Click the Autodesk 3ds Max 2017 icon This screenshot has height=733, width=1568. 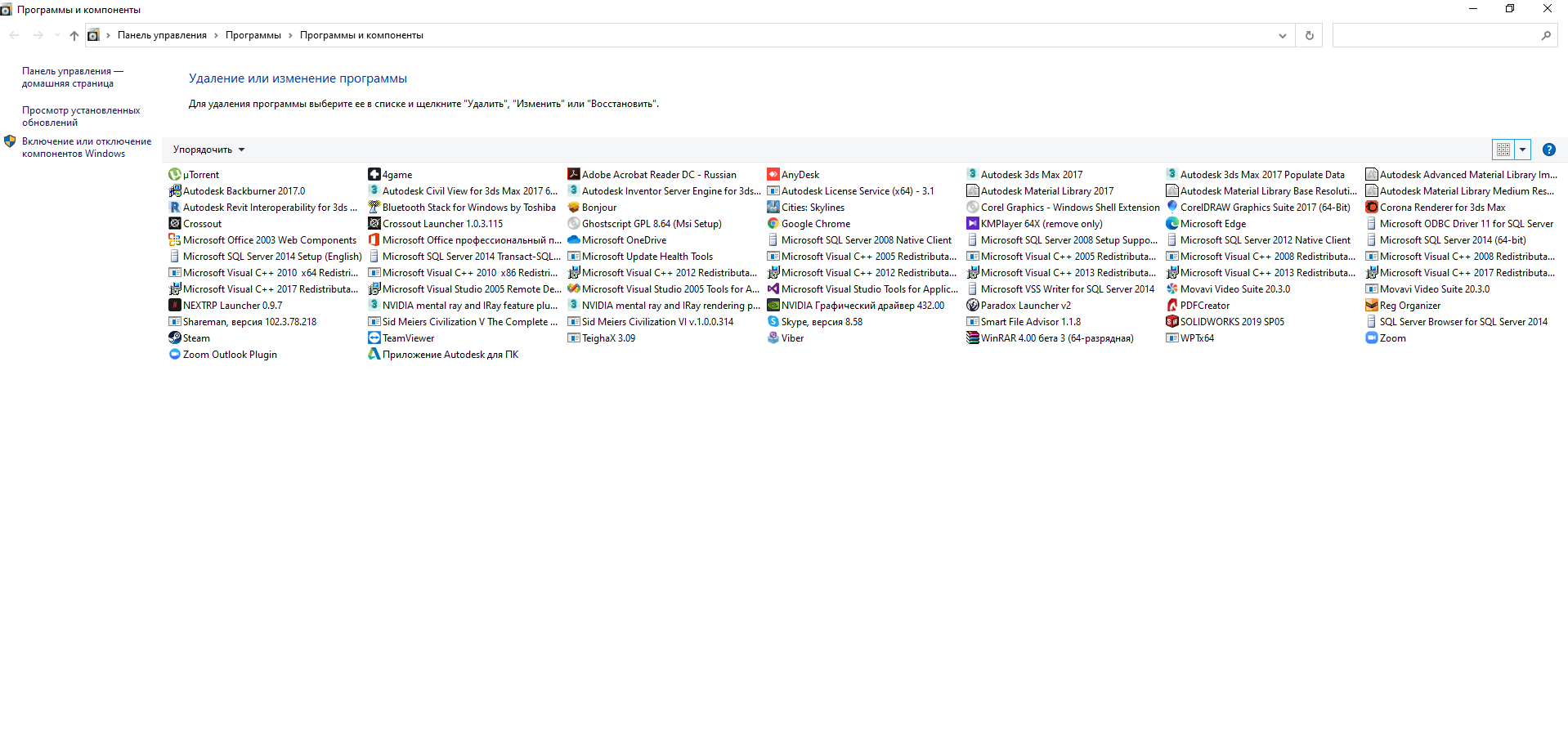(972, 174)
